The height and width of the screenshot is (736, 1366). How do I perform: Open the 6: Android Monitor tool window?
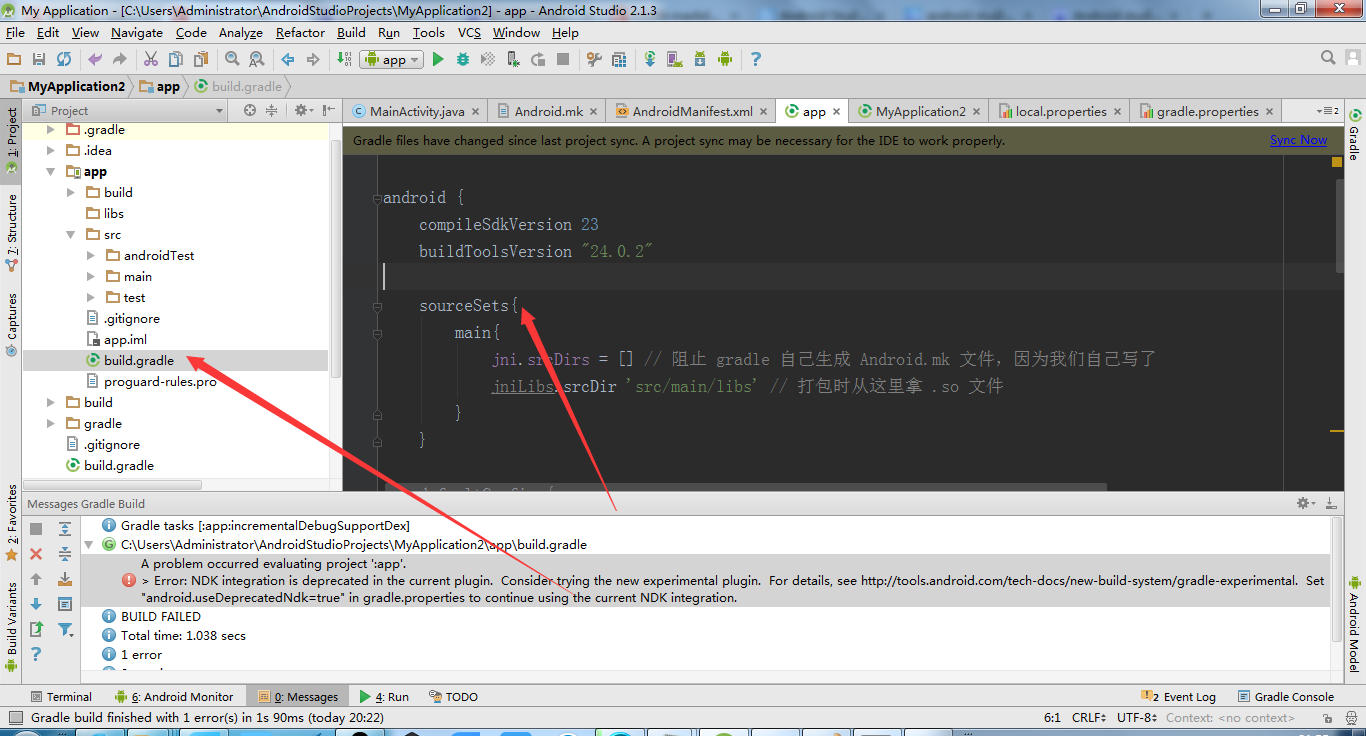(174, 697)
